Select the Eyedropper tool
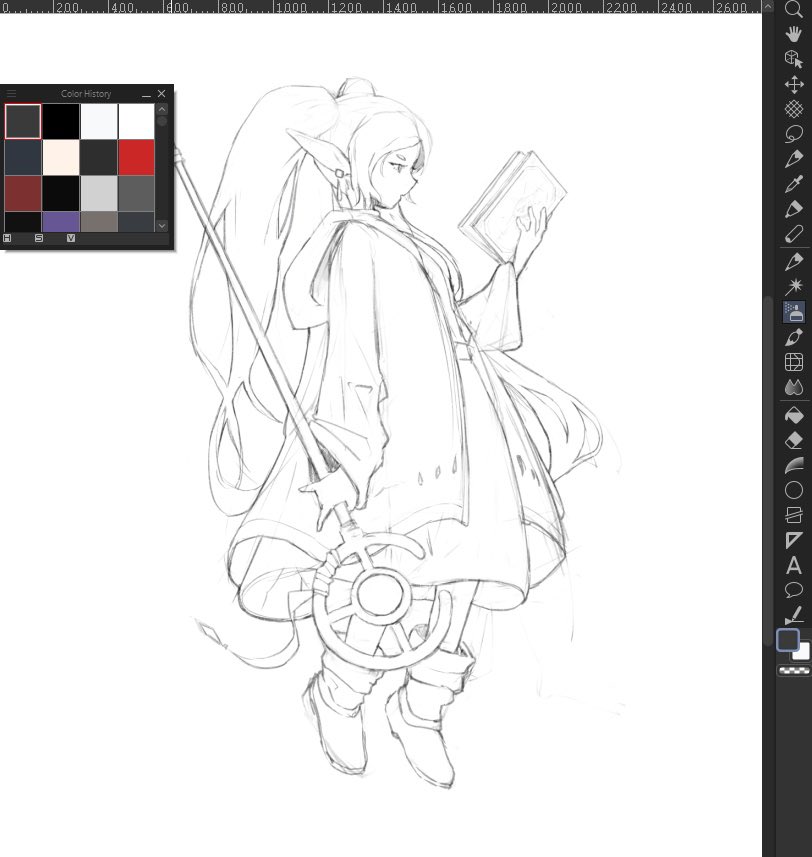Image resolution: width=812 pixels, height=857 pixels. (x=793, y=184)
